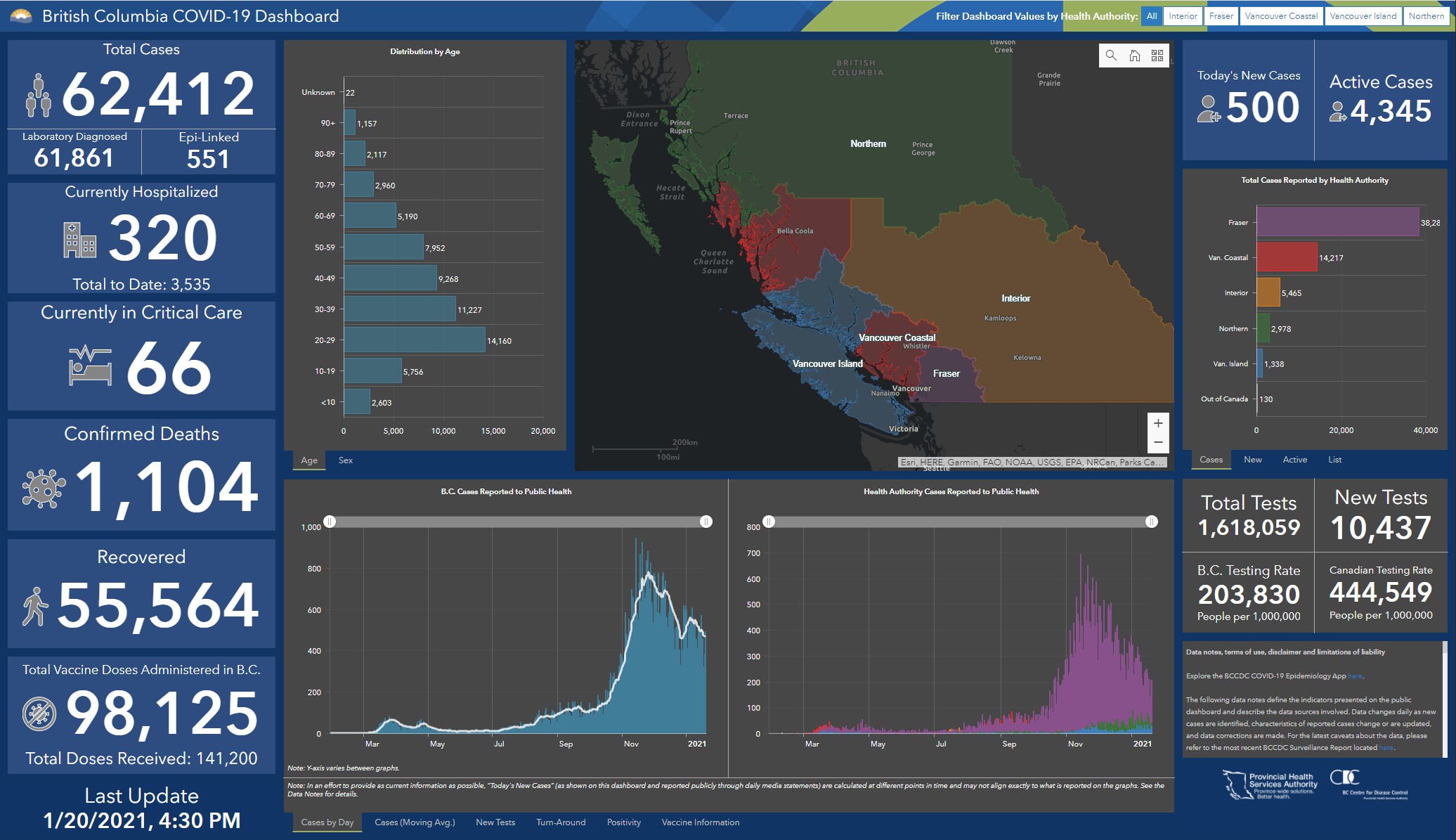This screenshot has width=1456, height=840.
Task: Click right range handle of Health Authority Cases chart
Action: (x=1152, y=522)
